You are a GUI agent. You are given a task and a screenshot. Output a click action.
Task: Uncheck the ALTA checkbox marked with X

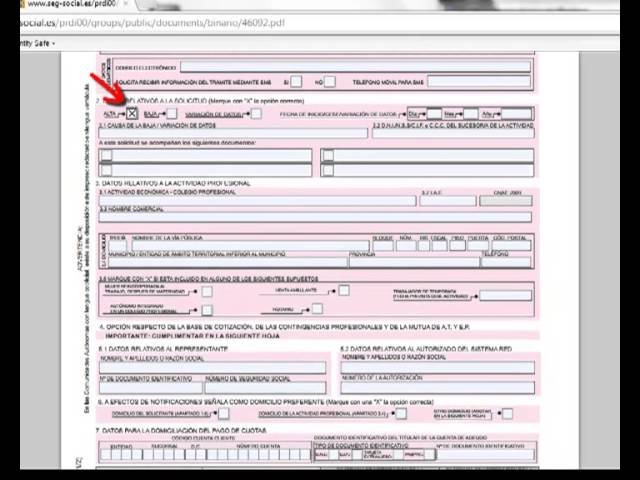point(132,114)
